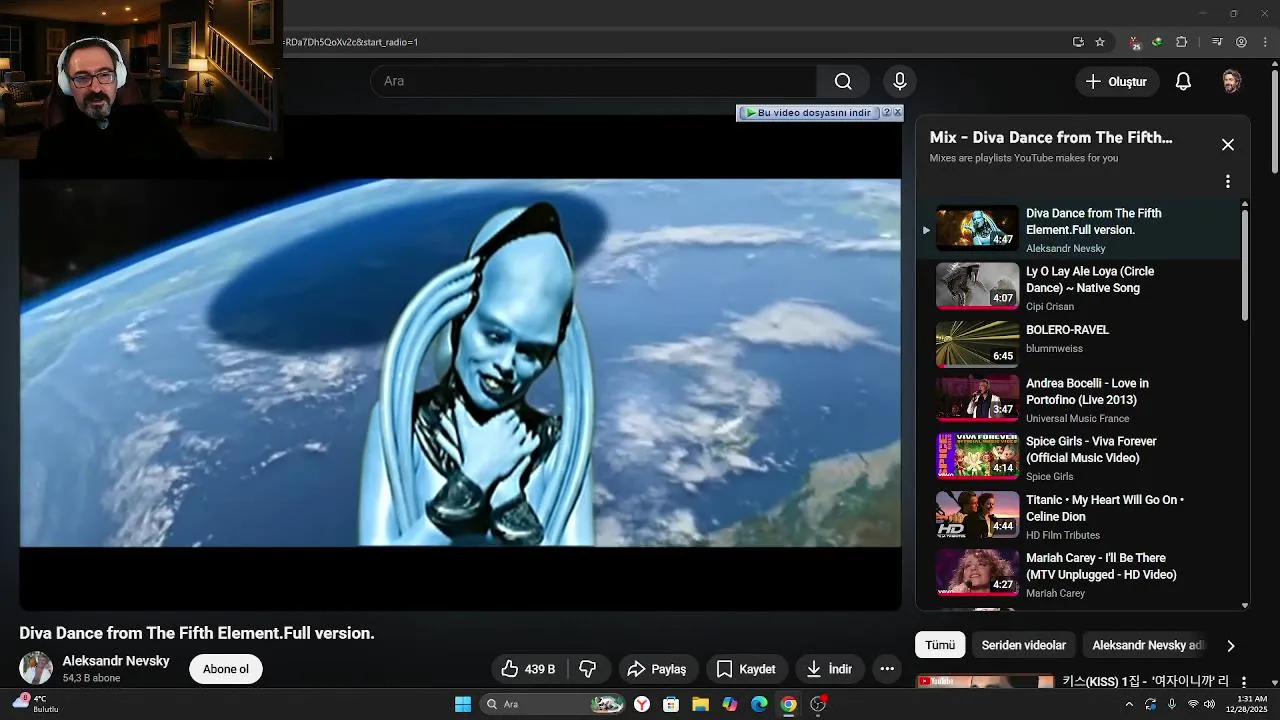1280x720 pixels.
Task: Open Aleksandr Nevsky channel name link
Action: [116, 661]
